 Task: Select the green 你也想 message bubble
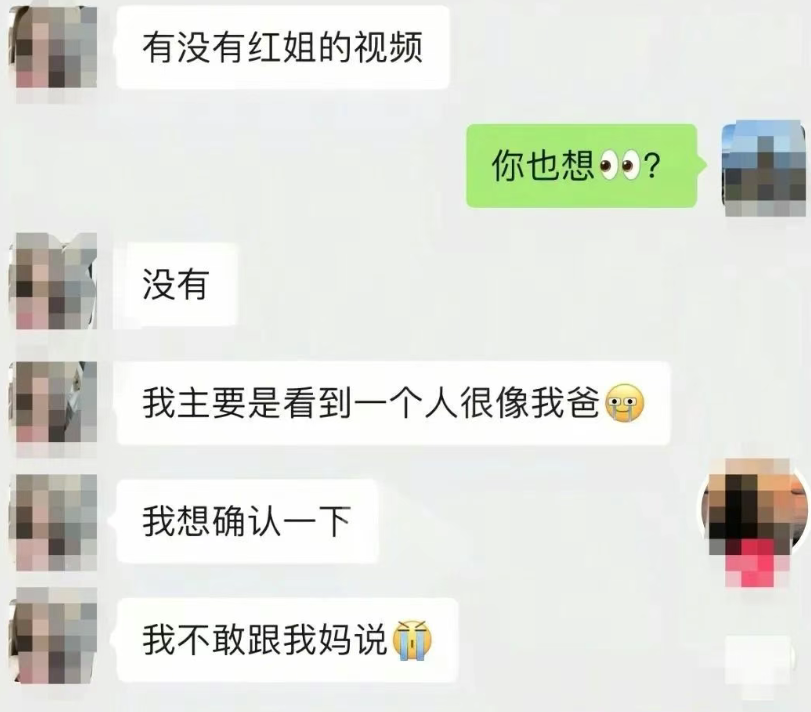click(x=583, y=166)
